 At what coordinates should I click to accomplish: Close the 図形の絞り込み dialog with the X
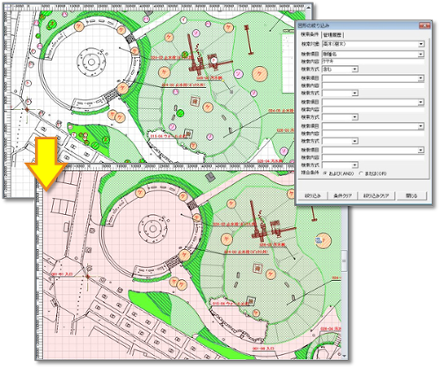424,25
